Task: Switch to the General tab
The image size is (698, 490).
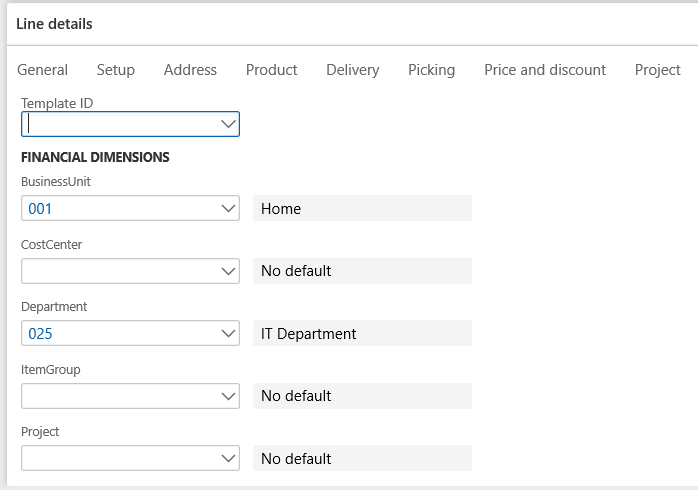Action: 43,70
